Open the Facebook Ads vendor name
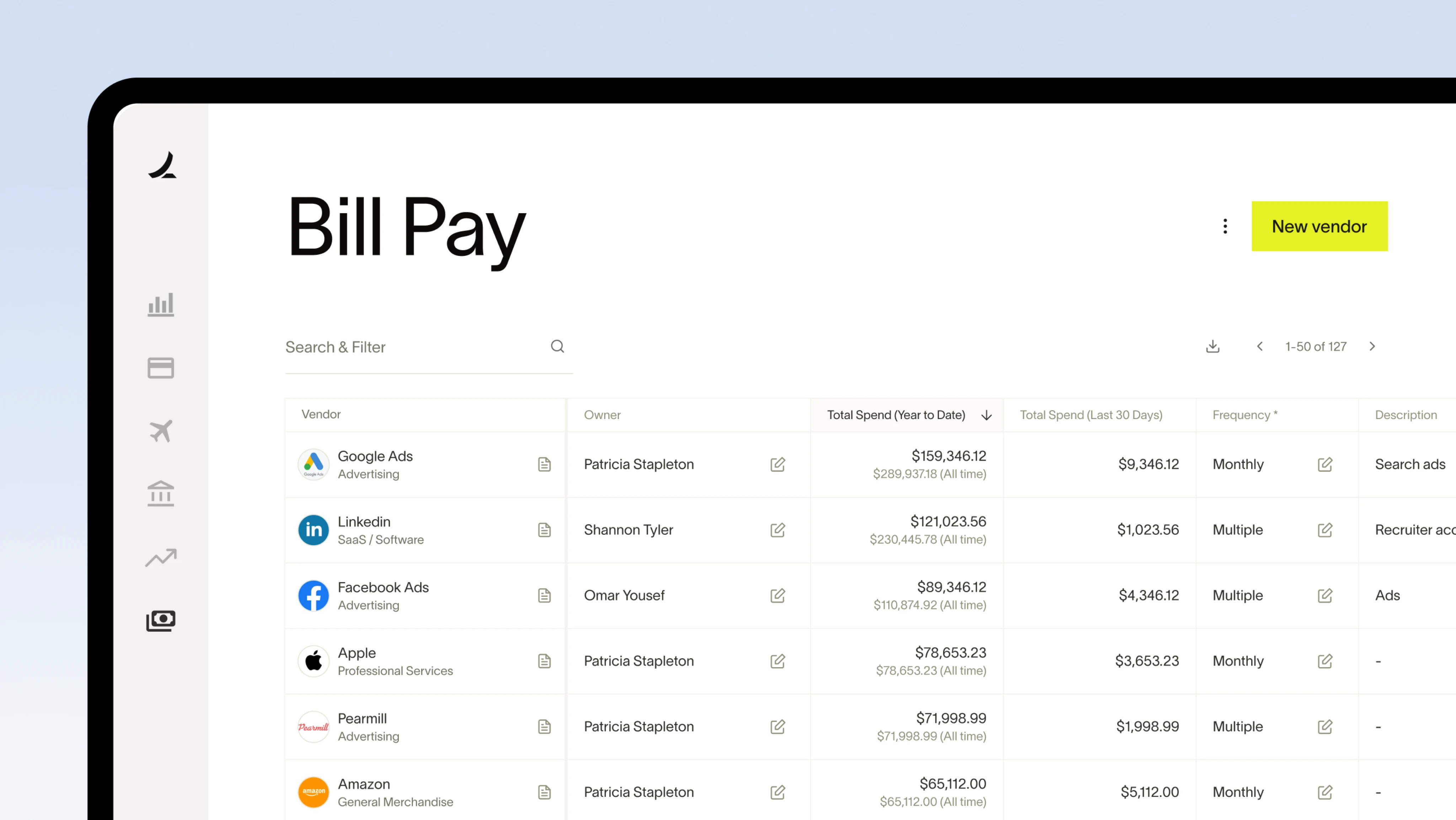This screenshot has height=820, width=1456. 383,587
